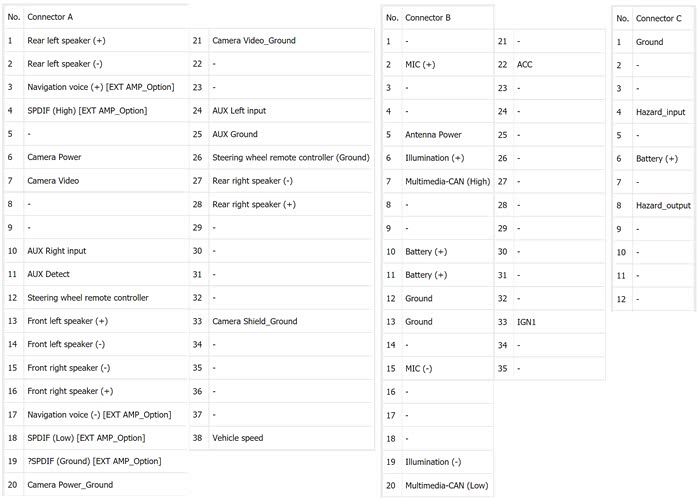
Task: Click the Connector C table header
Action: (659, 18)
